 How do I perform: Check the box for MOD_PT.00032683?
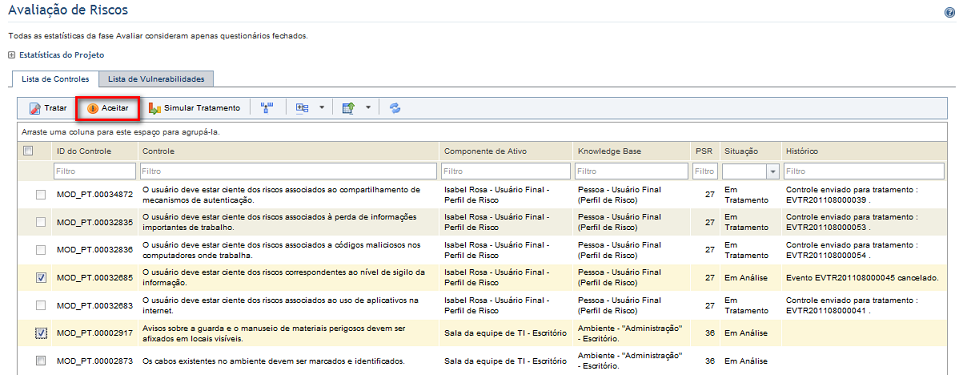[41, 305]
